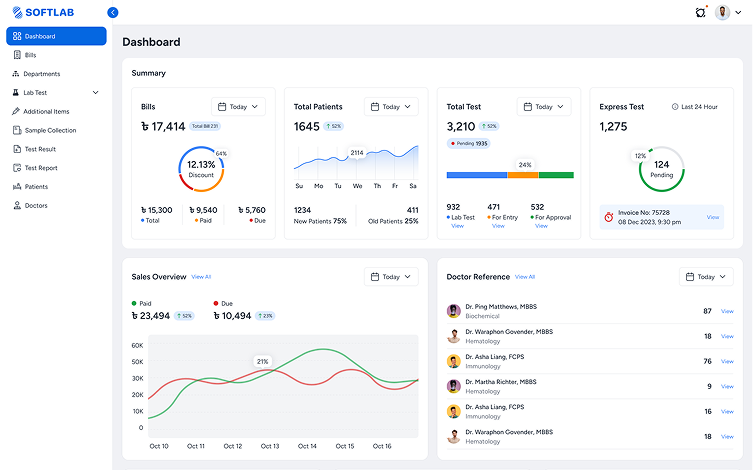Open the Dashboard menu item

[56, 36]
